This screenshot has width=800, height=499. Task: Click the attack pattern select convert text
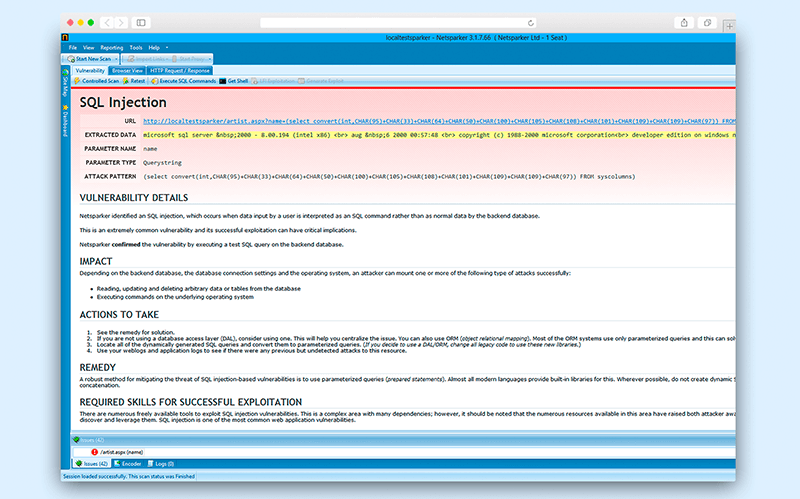tap(389, 177)
